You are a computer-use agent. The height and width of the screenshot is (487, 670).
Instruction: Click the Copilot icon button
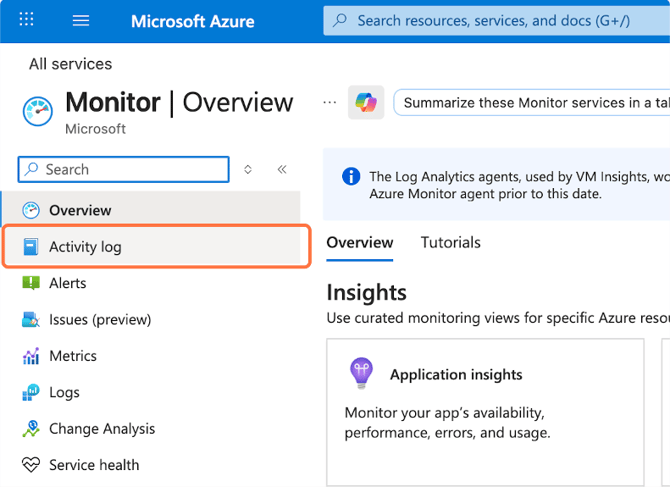coord(366,102)
